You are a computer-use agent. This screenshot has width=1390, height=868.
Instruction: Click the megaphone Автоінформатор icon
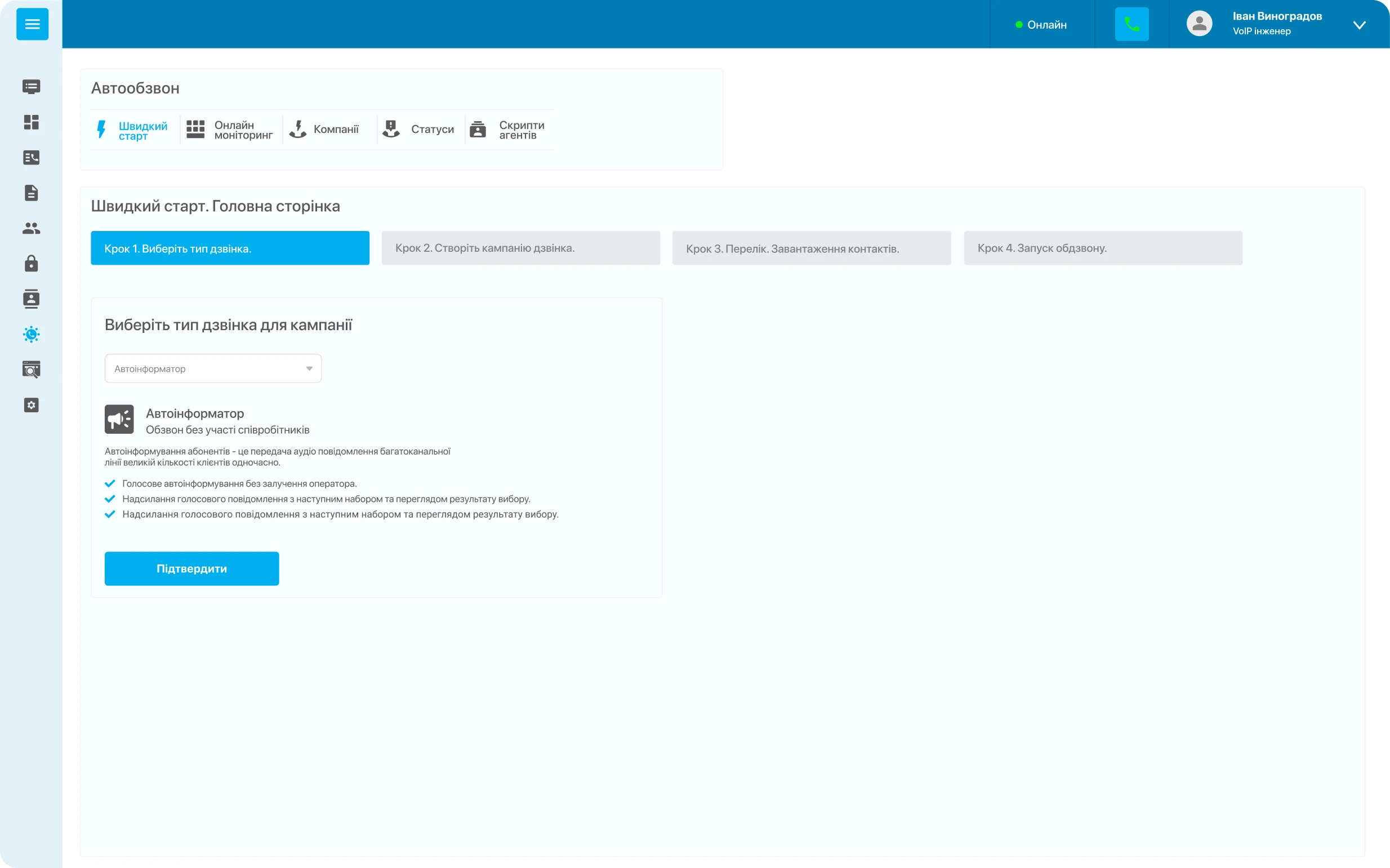(119, 419)
